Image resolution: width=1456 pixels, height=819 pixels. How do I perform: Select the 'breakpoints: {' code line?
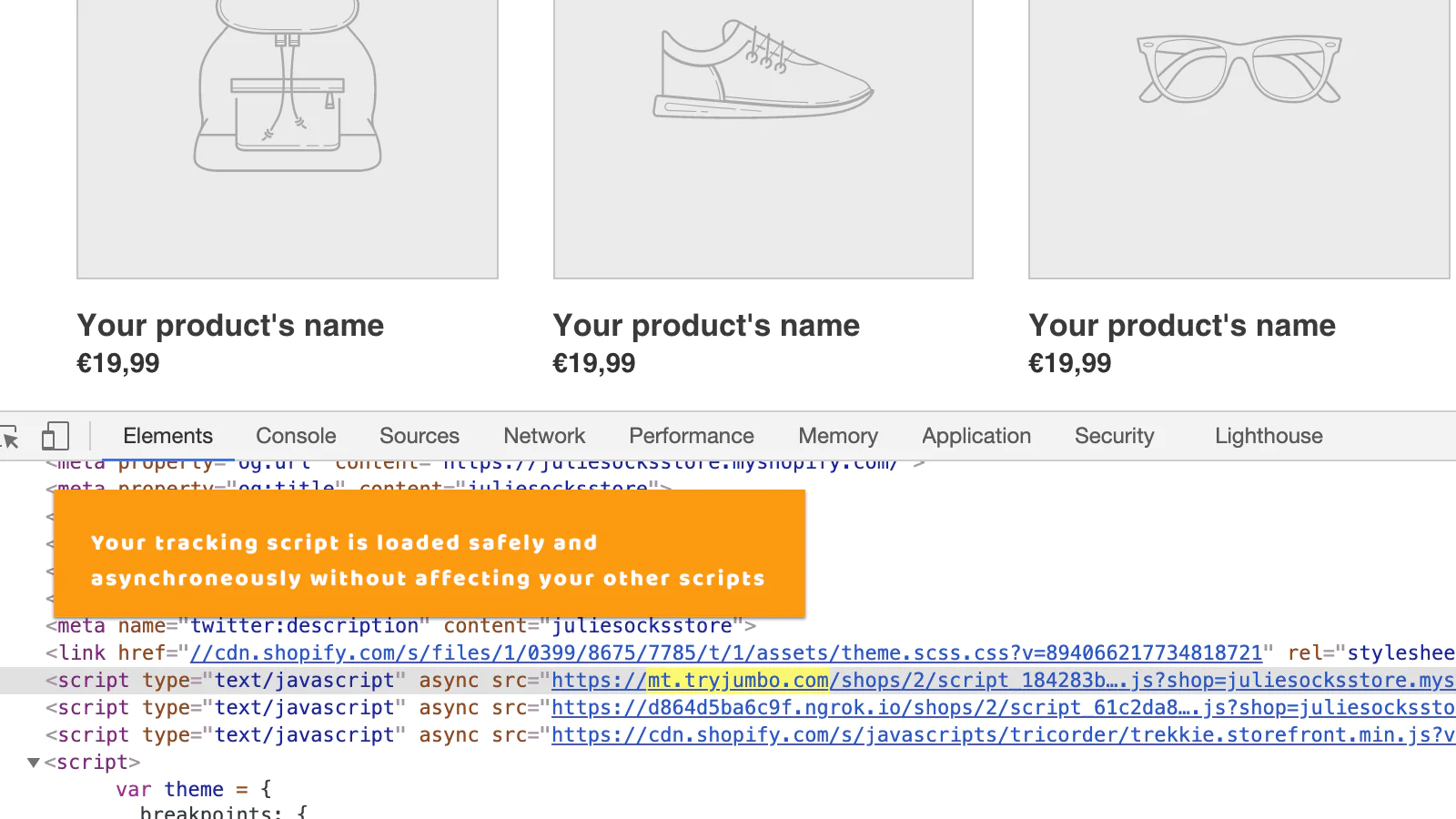(224, 811)
